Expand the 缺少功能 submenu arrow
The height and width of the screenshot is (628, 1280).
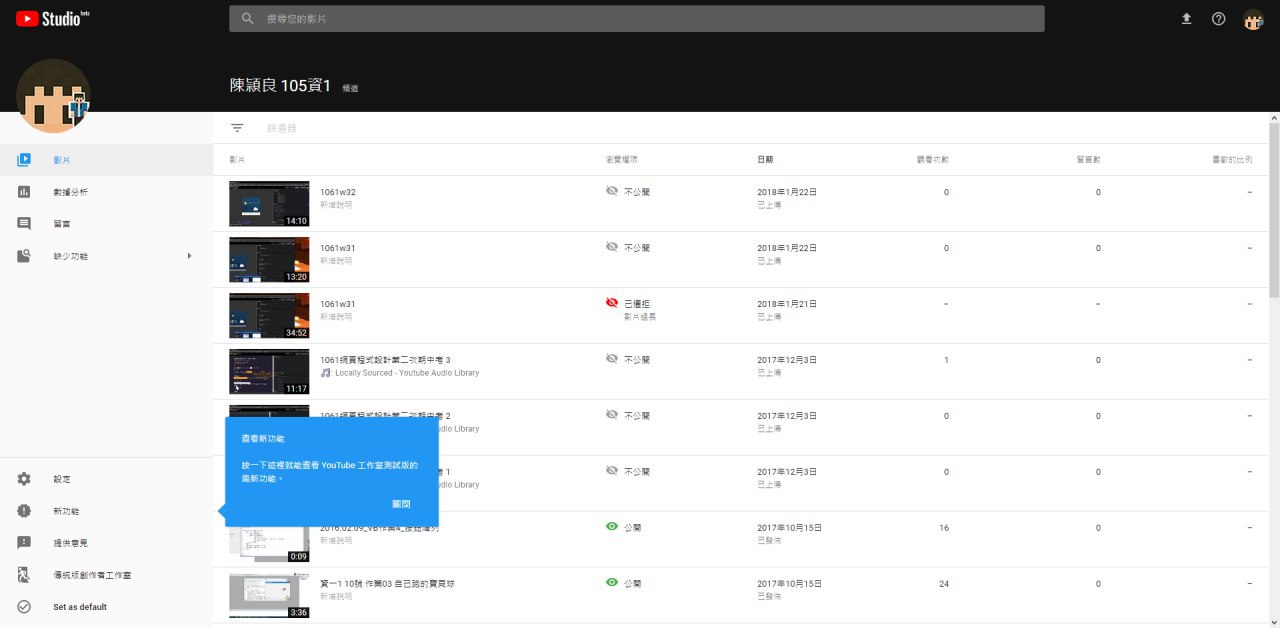189,256
